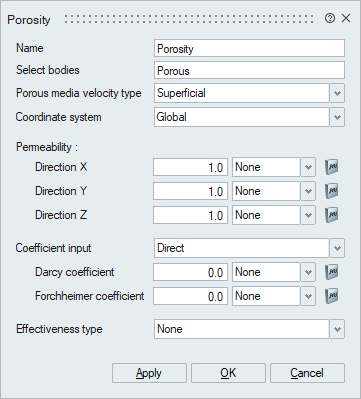
Task: Open Darcy coefficient unit dropdown
Action: click(x=308, y=272)
